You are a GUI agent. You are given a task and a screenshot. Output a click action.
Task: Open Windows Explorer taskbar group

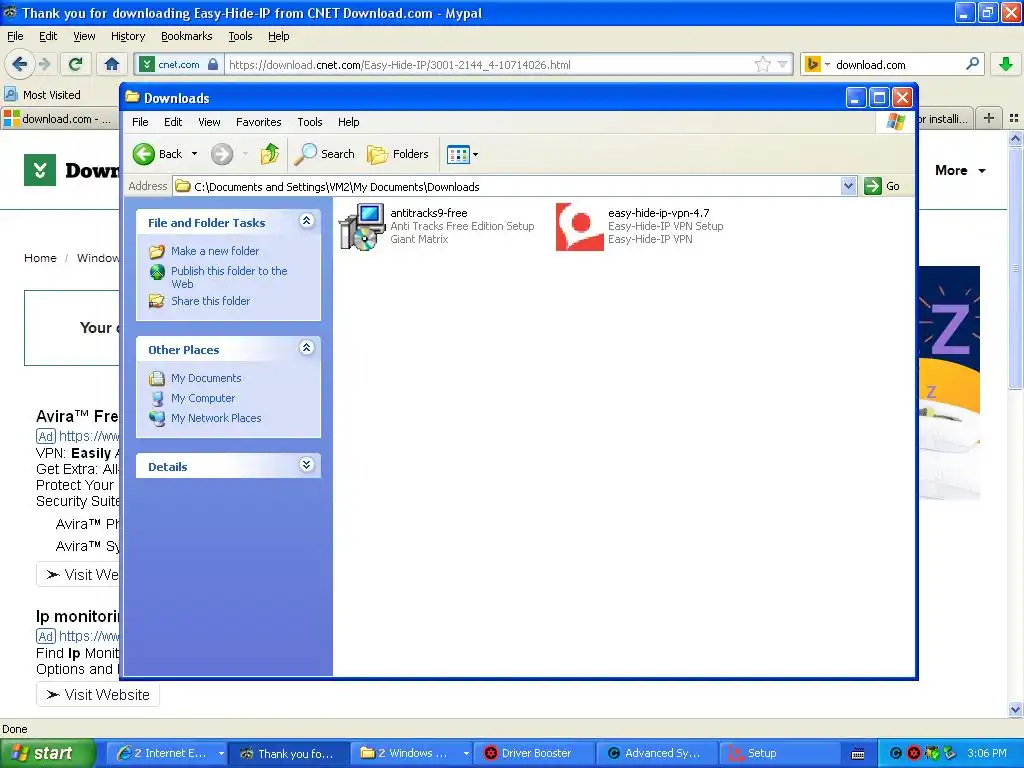pos(411,753)
